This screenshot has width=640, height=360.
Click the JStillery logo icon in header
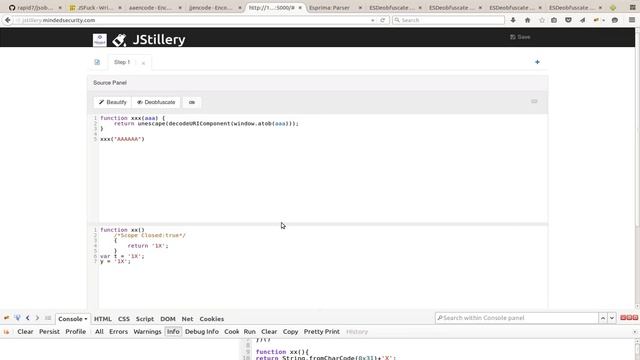coord(120,40)
